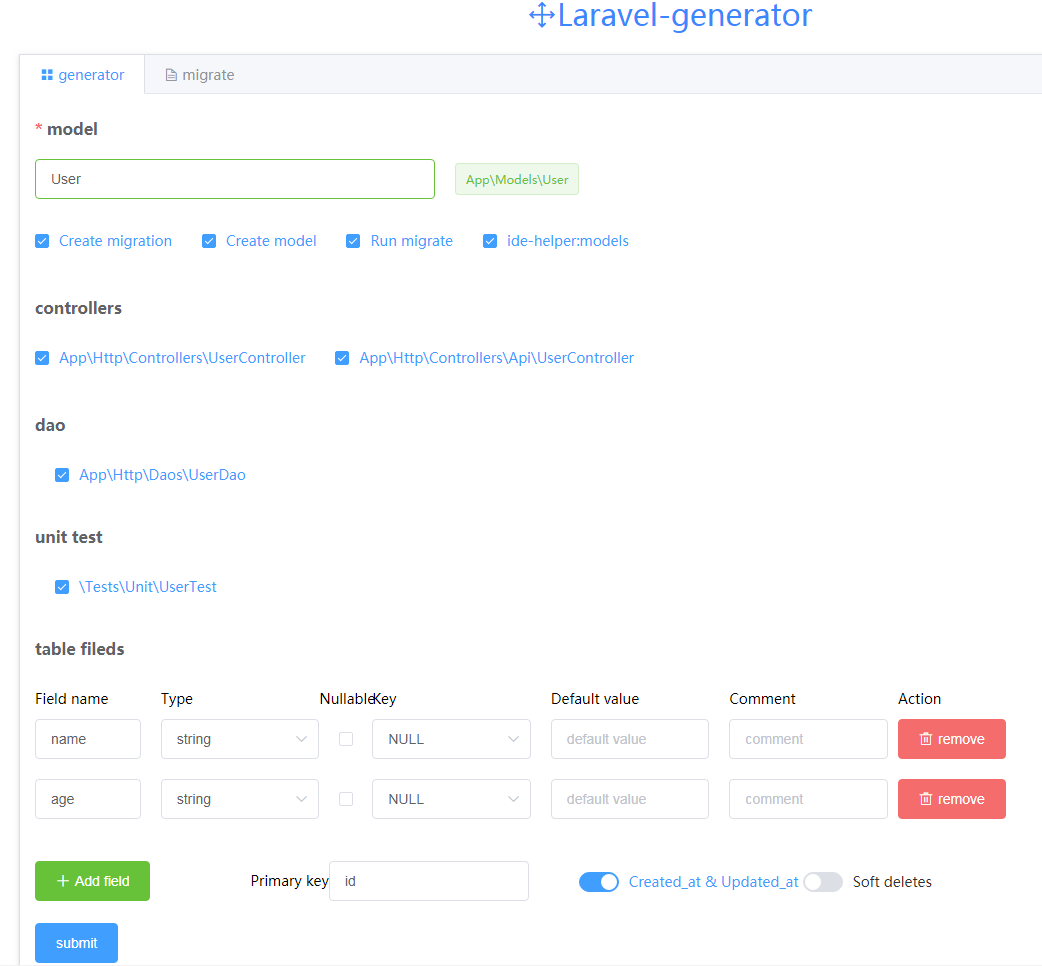Switch to the migrate tab
This screenshot has width=1042, height=966.
click(x=200, y=75)
